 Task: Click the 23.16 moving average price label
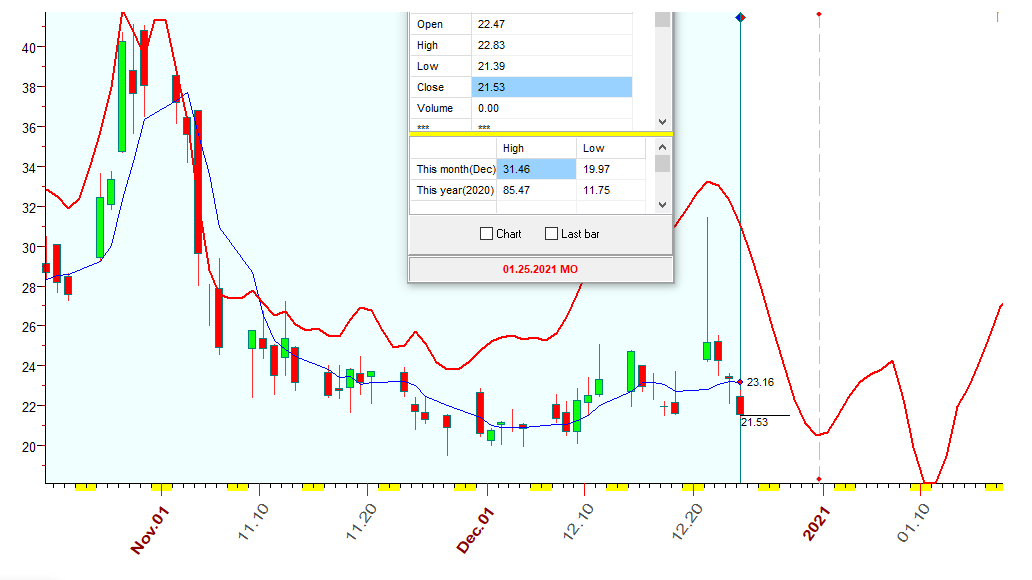click(760, 382)
